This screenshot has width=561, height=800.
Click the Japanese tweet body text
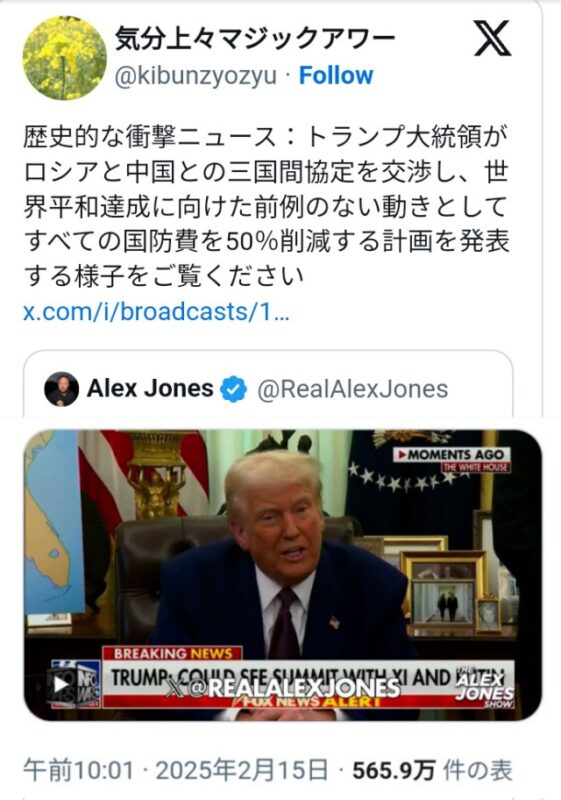coord(266,206)
